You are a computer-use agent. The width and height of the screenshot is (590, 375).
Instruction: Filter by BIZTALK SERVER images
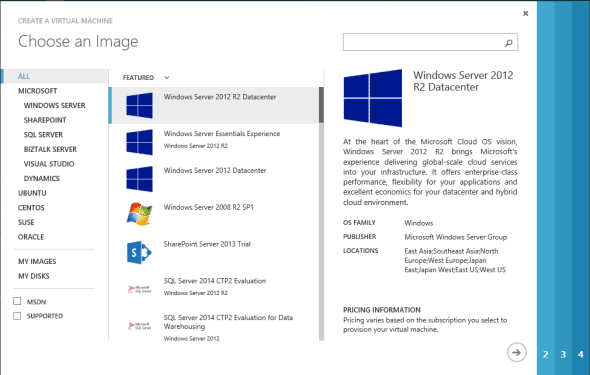click(x=50, y=149)
